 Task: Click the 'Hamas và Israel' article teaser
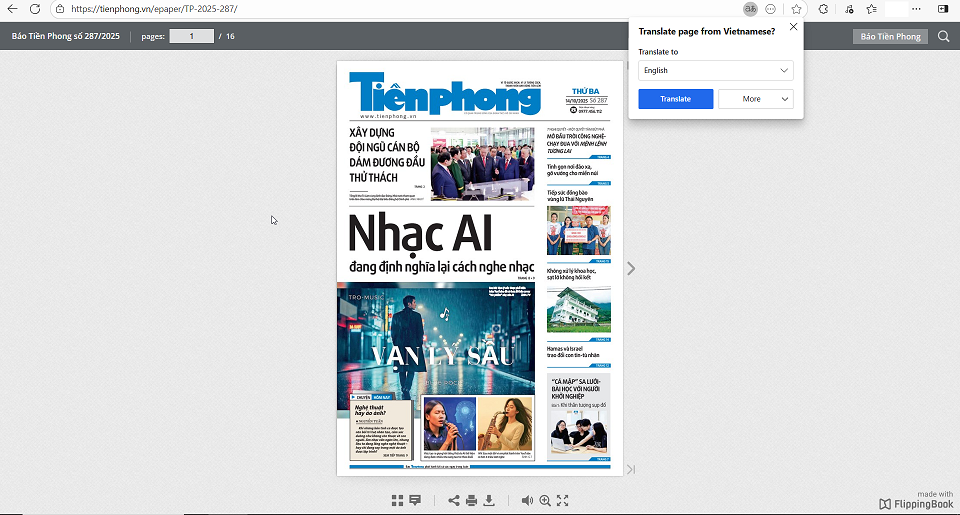(573, 352)
